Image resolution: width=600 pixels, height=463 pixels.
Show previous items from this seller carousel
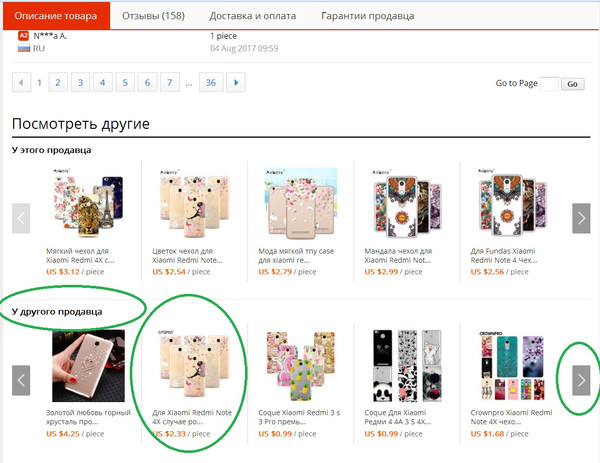(x=21, y=218)
